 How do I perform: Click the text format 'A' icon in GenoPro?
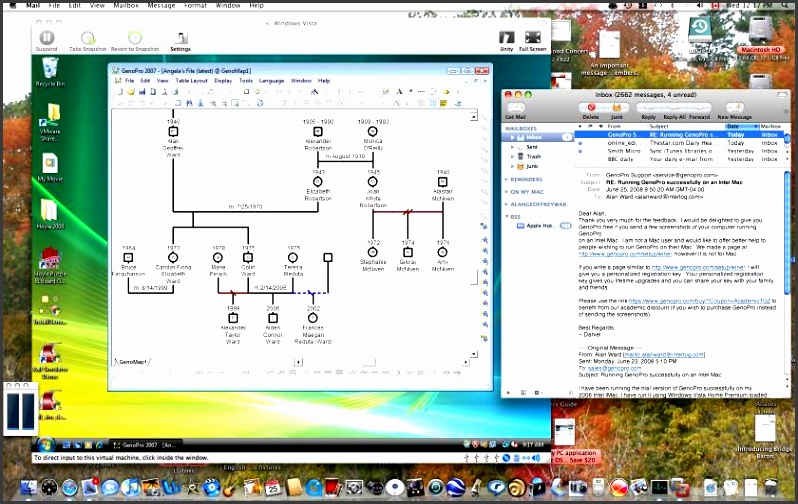[399, 92]
